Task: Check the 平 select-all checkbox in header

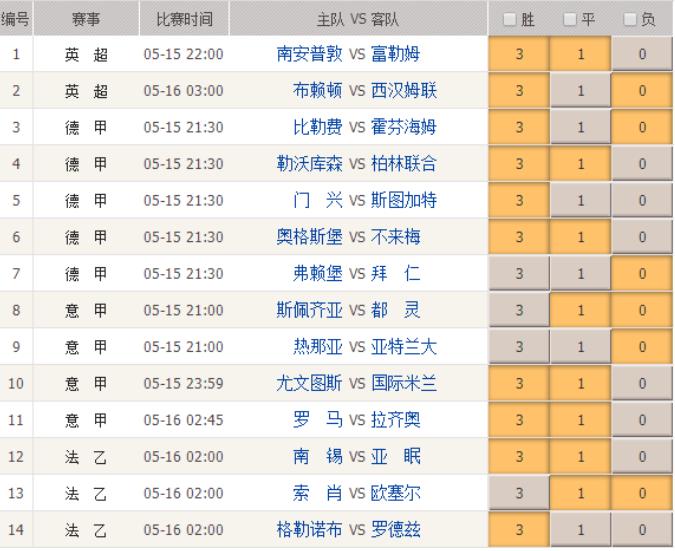Action: 569,19
